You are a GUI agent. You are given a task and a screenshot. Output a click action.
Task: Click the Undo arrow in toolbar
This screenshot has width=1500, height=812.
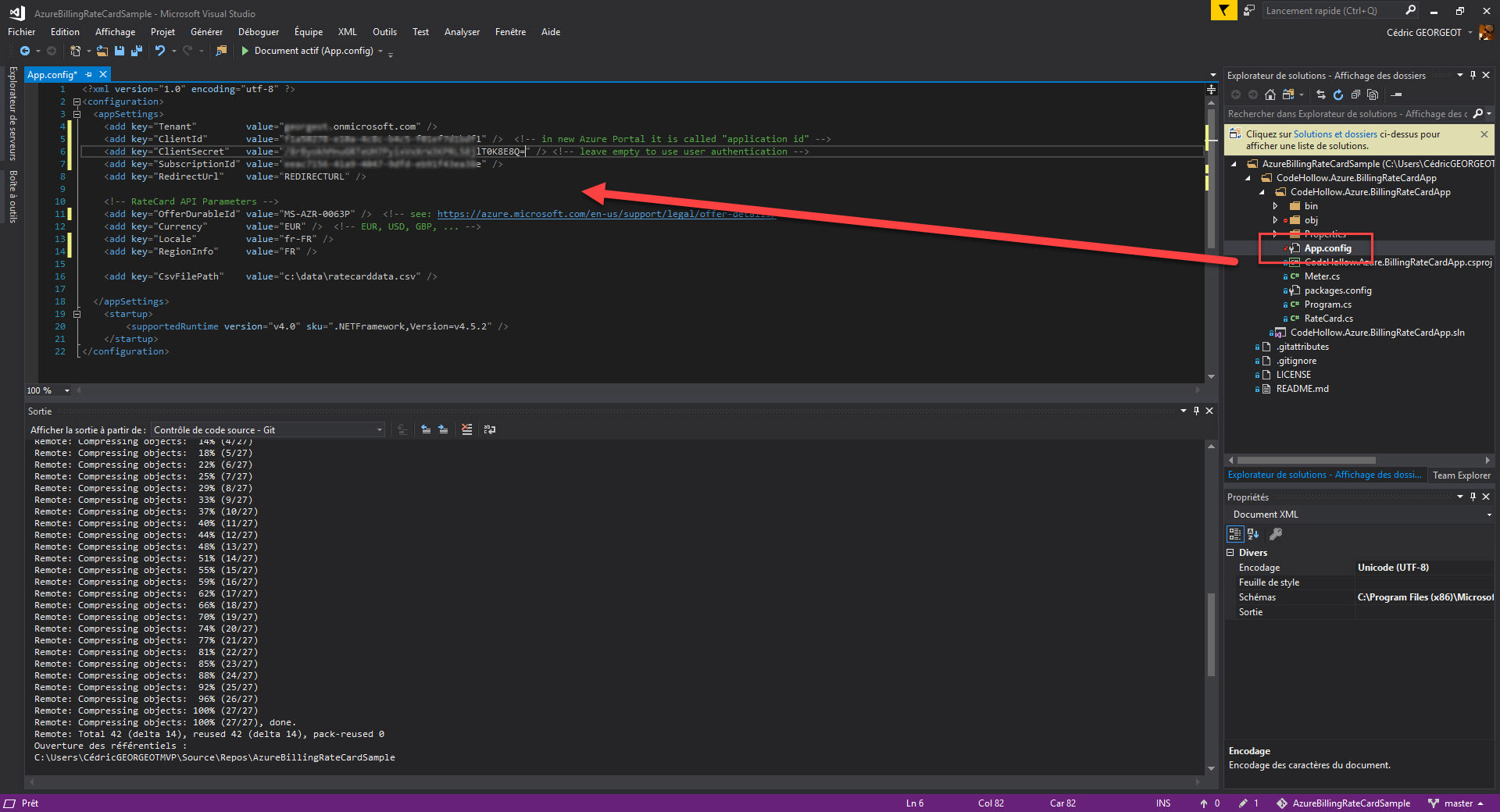click(x=159, y=51)
